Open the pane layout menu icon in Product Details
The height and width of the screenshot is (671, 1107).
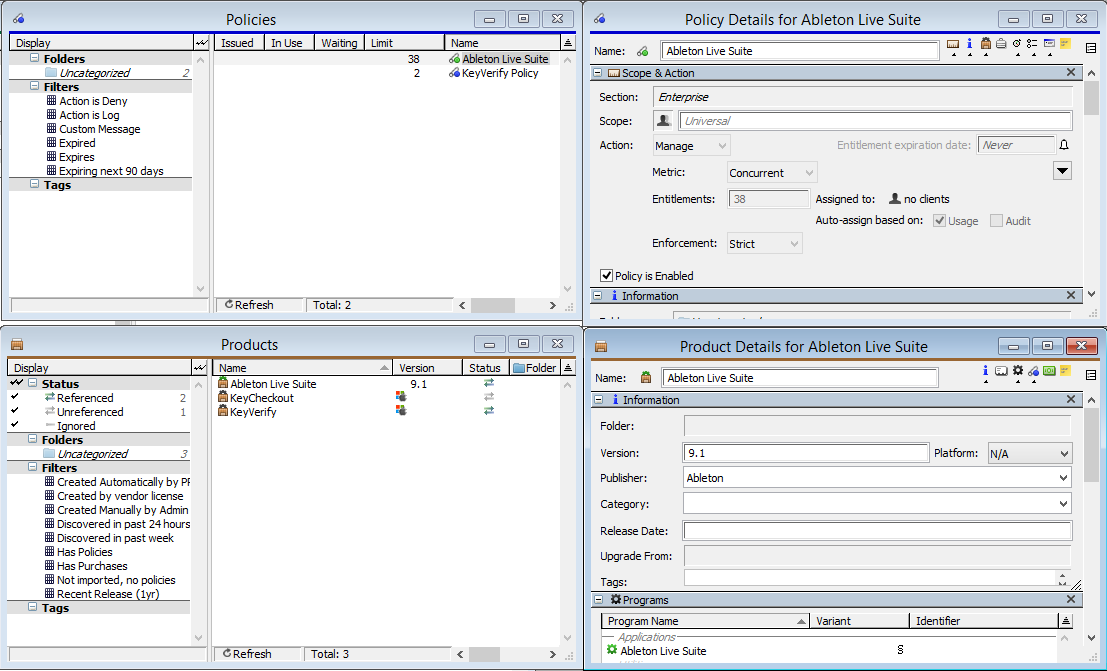coord(1091,375)
